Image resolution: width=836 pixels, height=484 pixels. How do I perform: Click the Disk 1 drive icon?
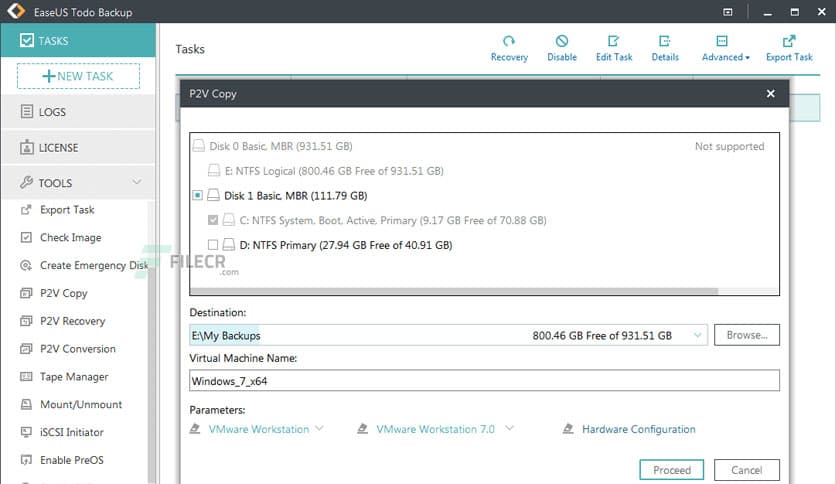click(213, 195)
